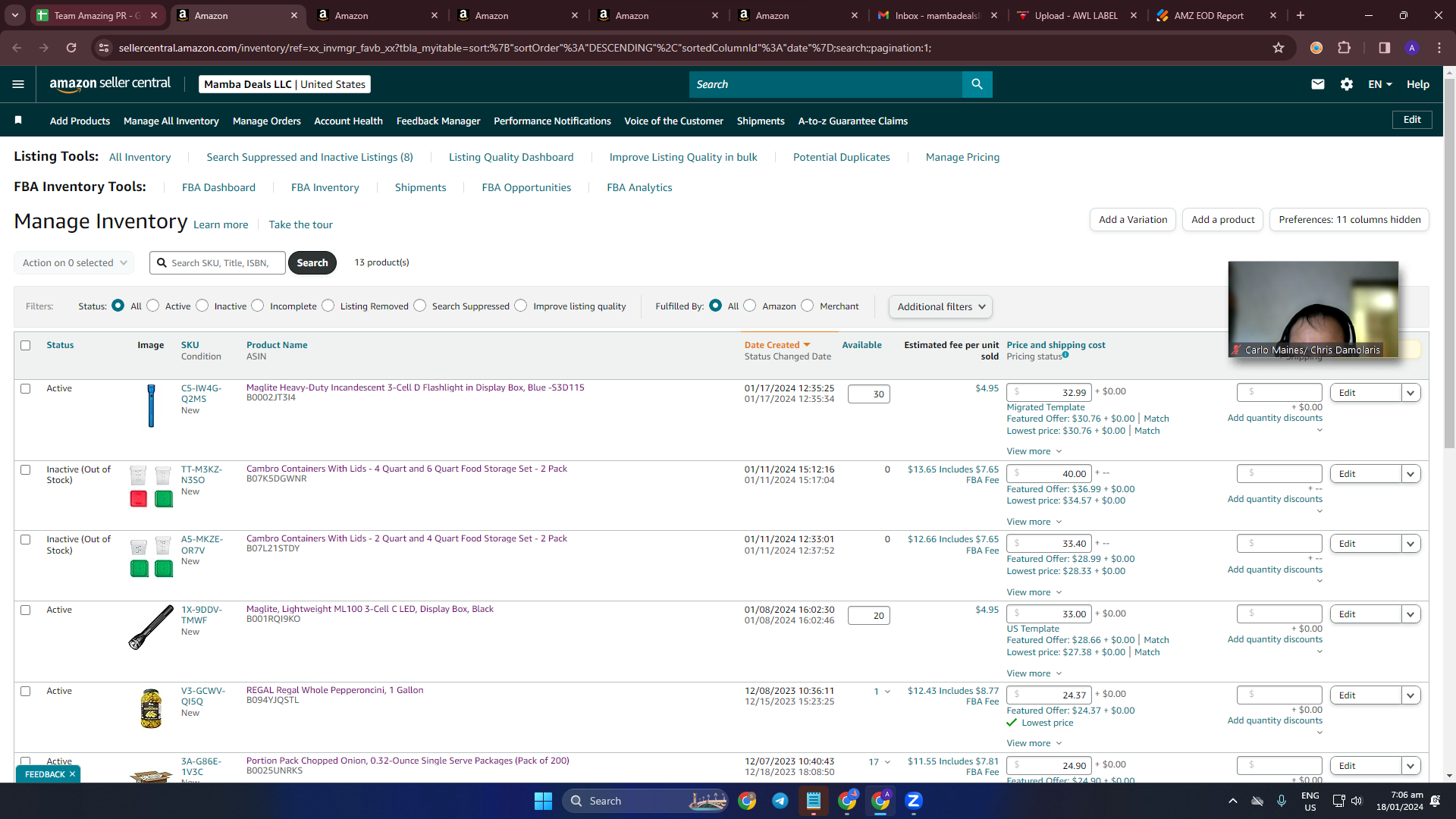Viewport: 1456px width, 819px height.
Task: Open Account Health in the nav bar
Action: pyautogui.click(x=349, y=121)
